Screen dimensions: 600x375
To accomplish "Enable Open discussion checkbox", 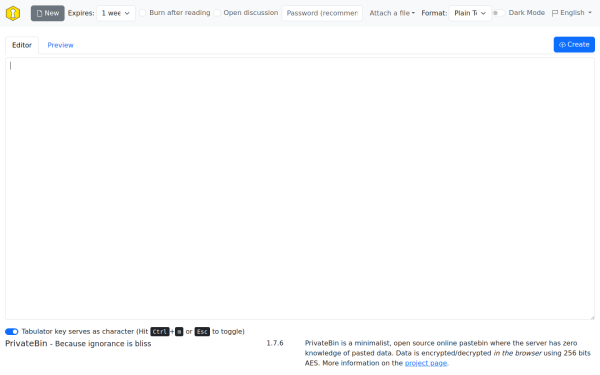I will (217, 13).
